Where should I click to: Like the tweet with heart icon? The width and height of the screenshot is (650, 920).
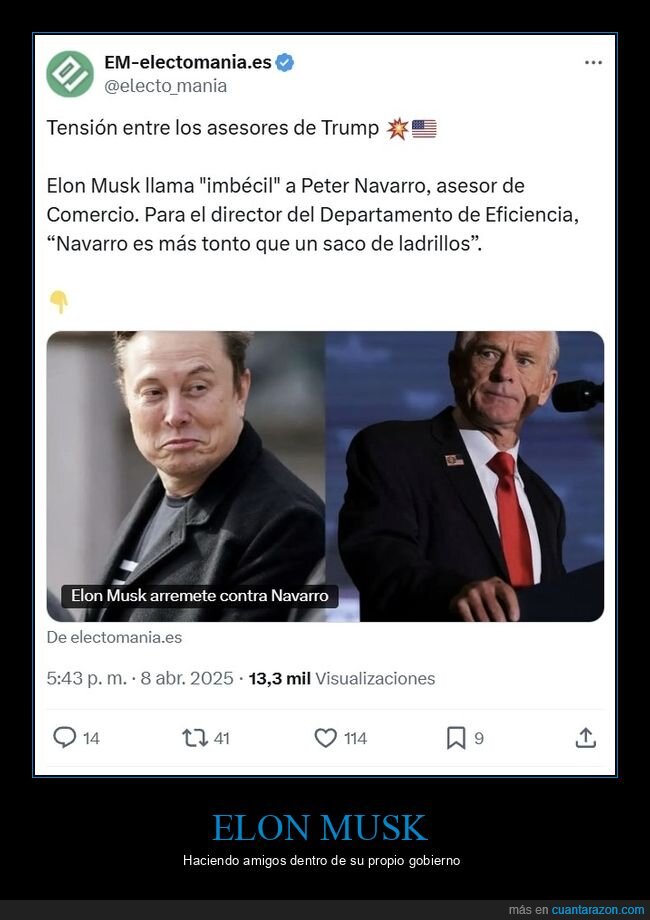coord(326,738)
